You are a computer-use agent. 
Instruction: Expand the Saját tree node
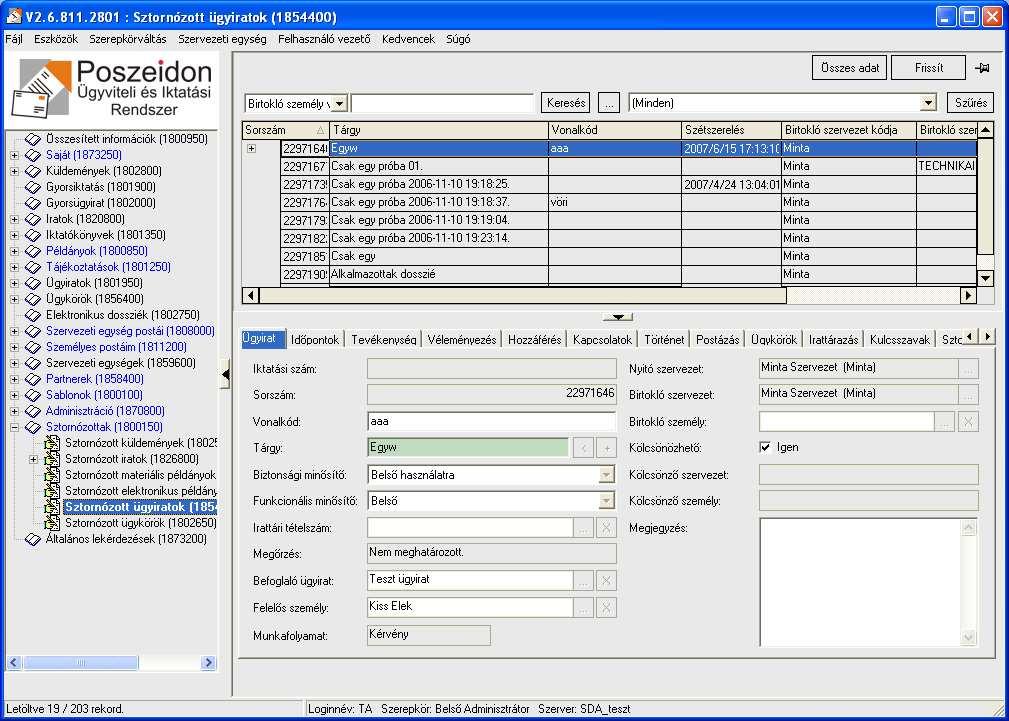[x=14, y=155]
